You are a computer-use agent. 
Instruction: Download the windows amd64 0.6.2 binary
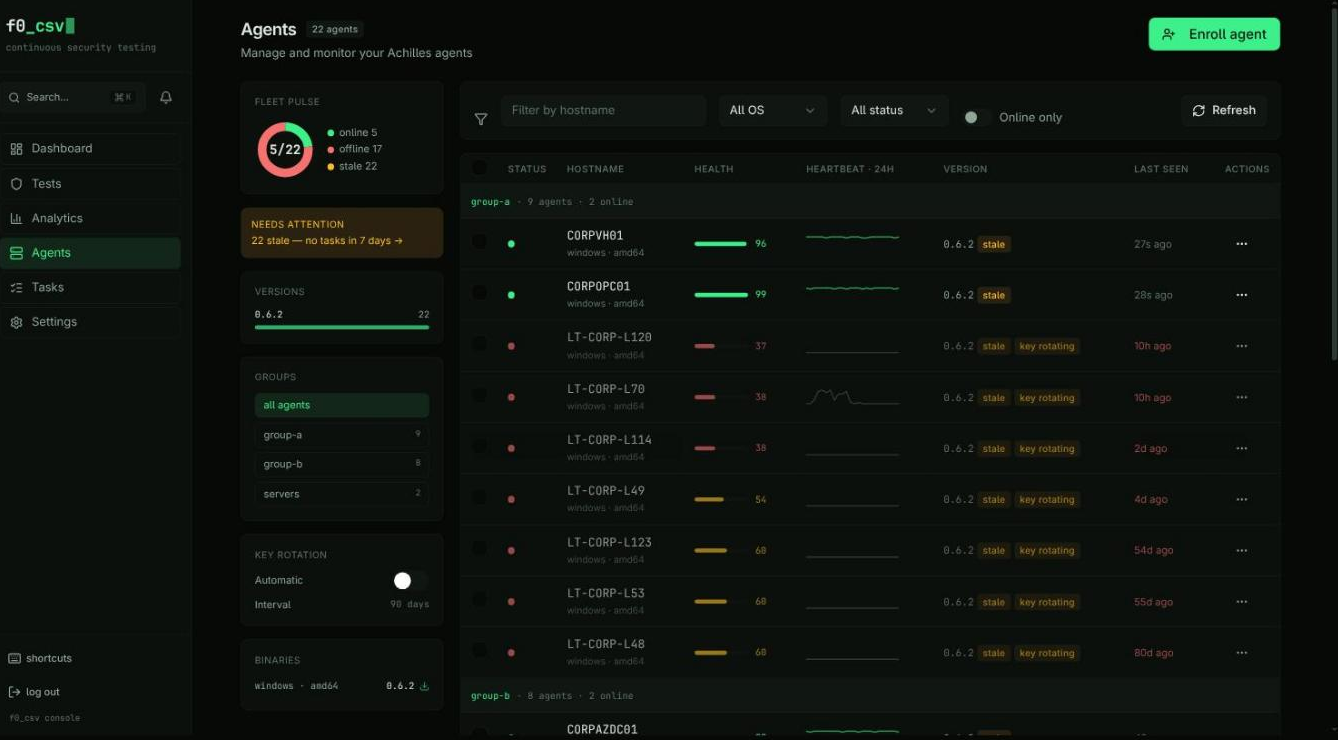click(x=424, y=686)
